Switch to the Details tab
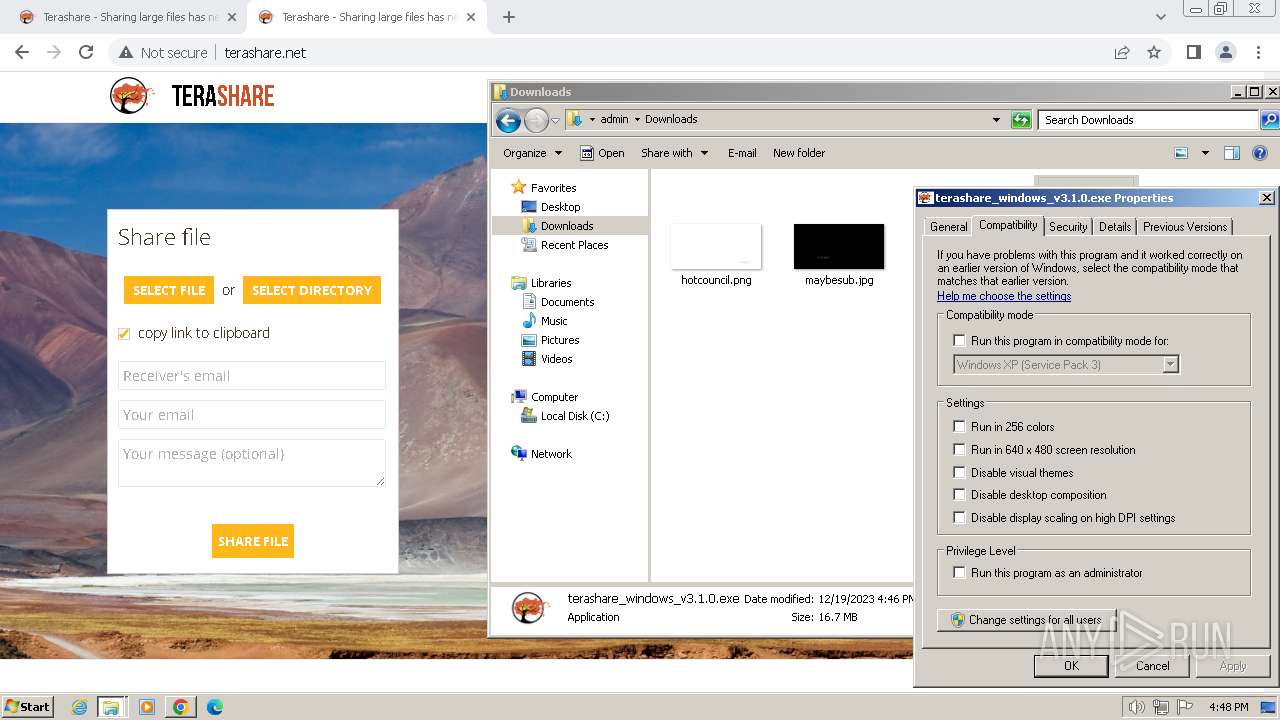This screenshot has width=1280, height=720. (1115, 227)
